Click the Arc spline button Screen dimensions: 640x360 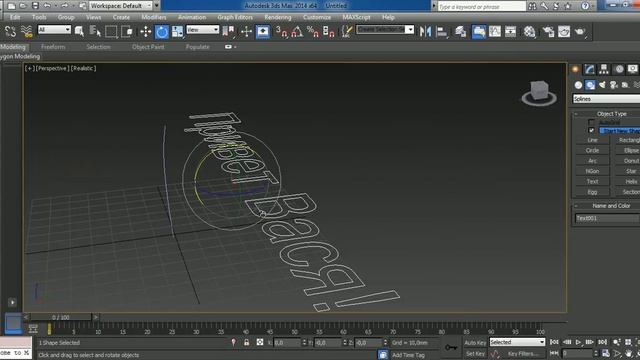(592, 161)
